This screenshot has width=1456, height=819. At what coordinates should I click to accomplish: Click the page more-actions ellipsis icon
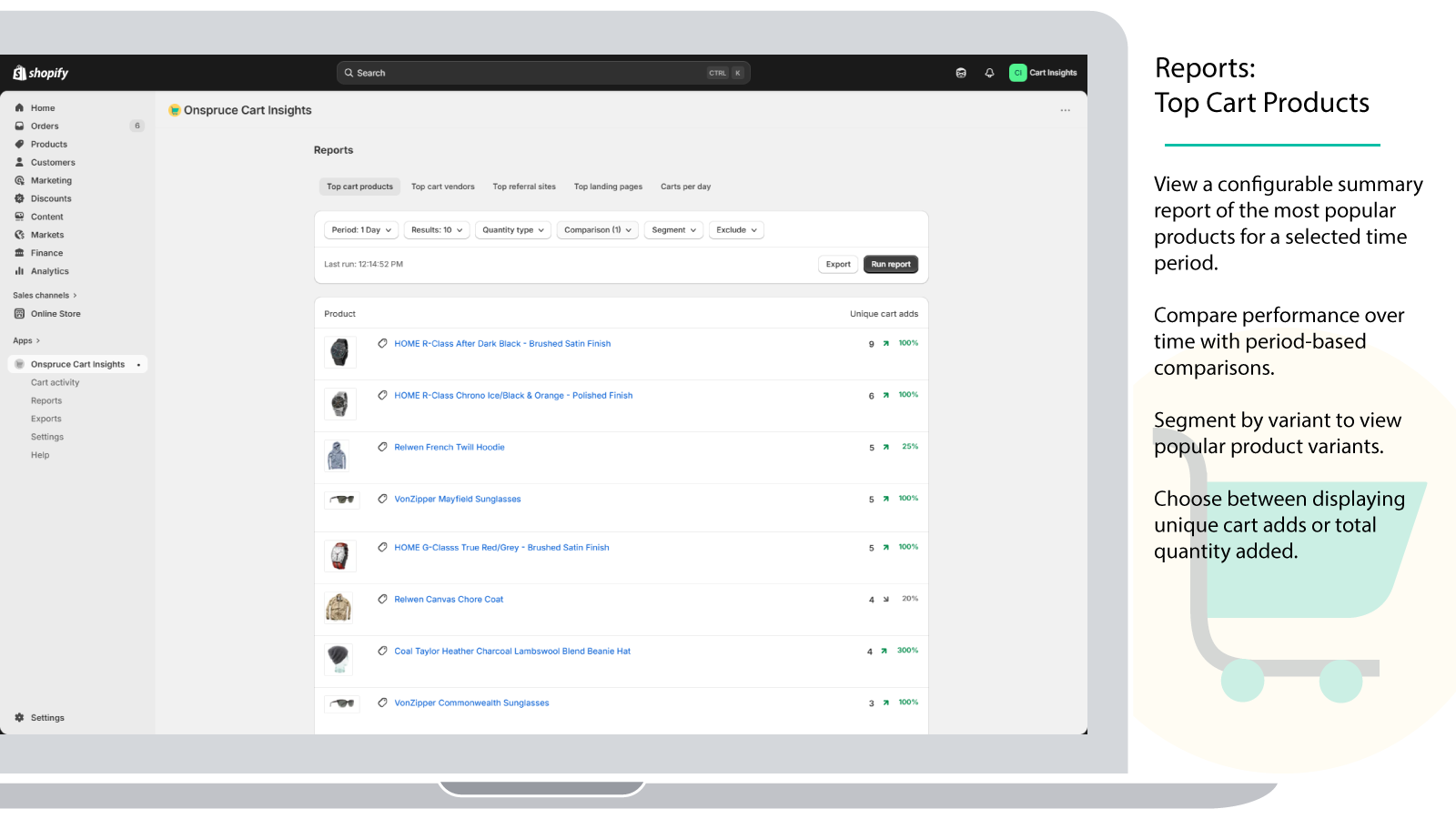(1065, 110)
